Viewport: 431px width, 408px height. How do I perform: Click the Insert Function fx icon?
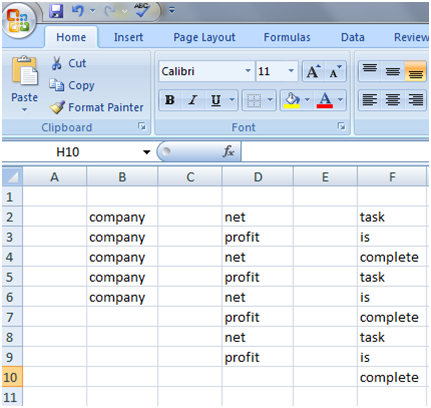[x=228, y=152]
